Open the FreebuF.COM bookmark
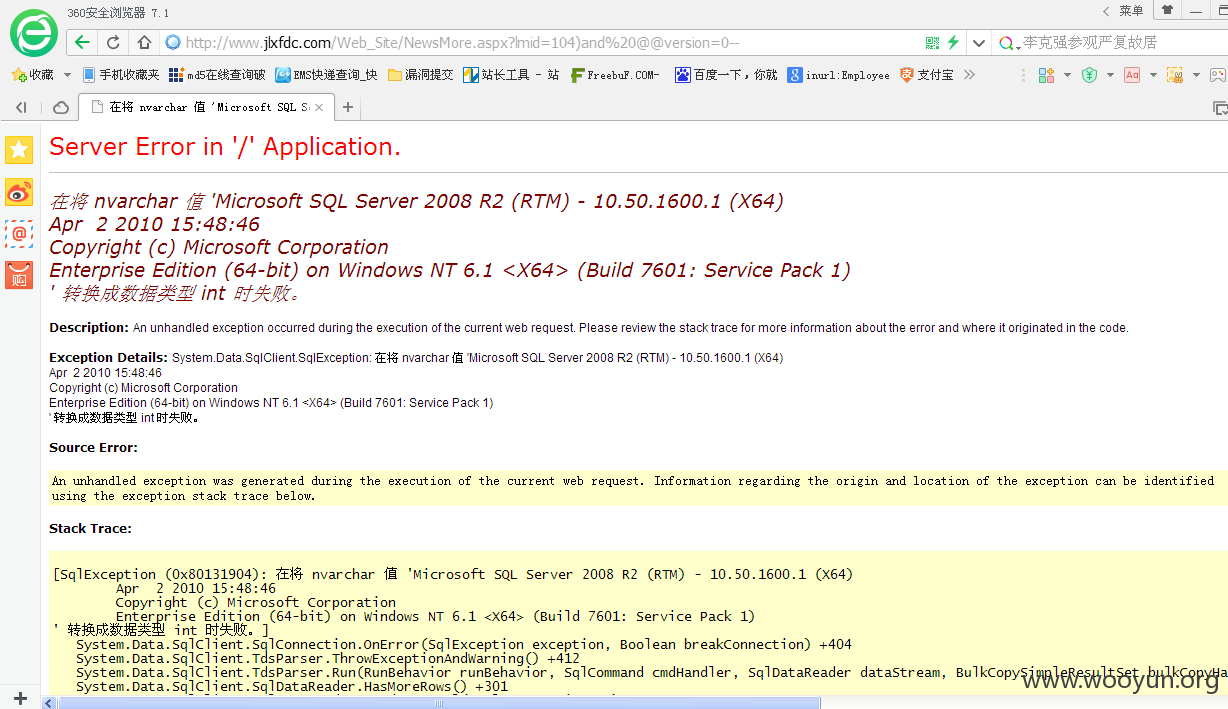The image size is (1228, 709). pyautogui.click(x=615, y=75)
